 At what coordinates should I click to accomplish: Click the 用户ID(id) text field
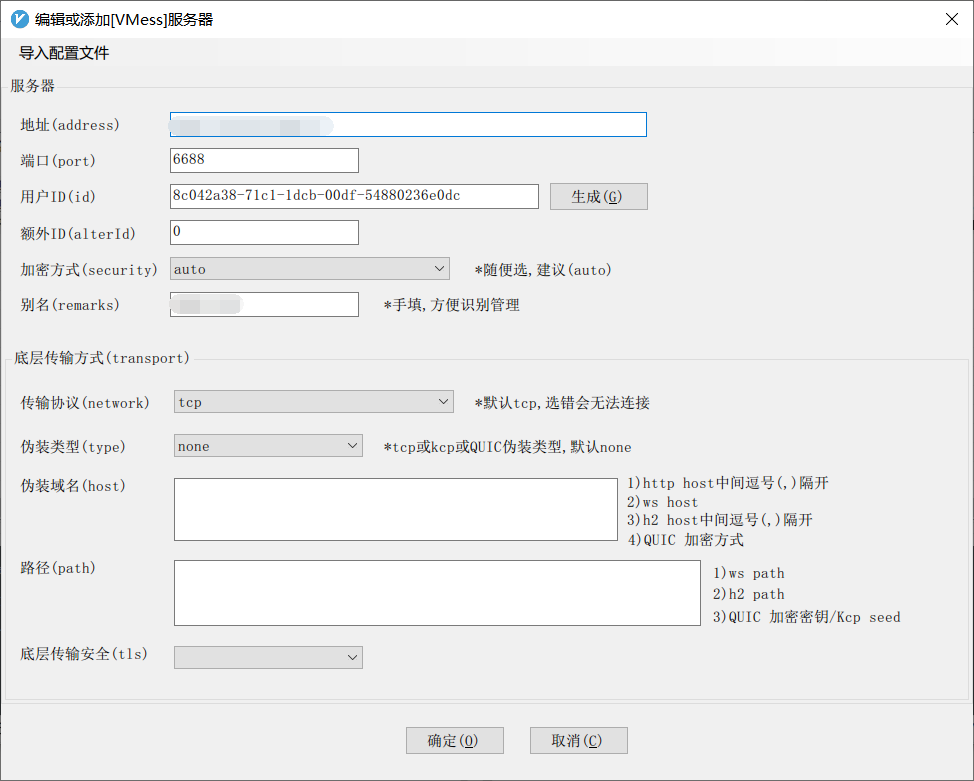pos(353,196)
